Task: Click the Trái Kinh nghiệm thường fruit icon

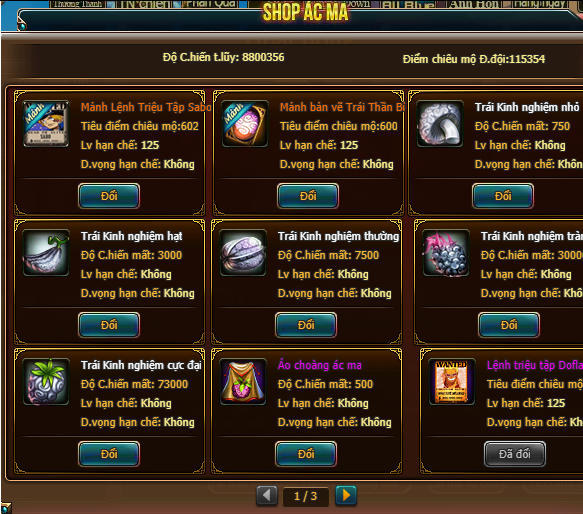Action: (x=243, y=253)
